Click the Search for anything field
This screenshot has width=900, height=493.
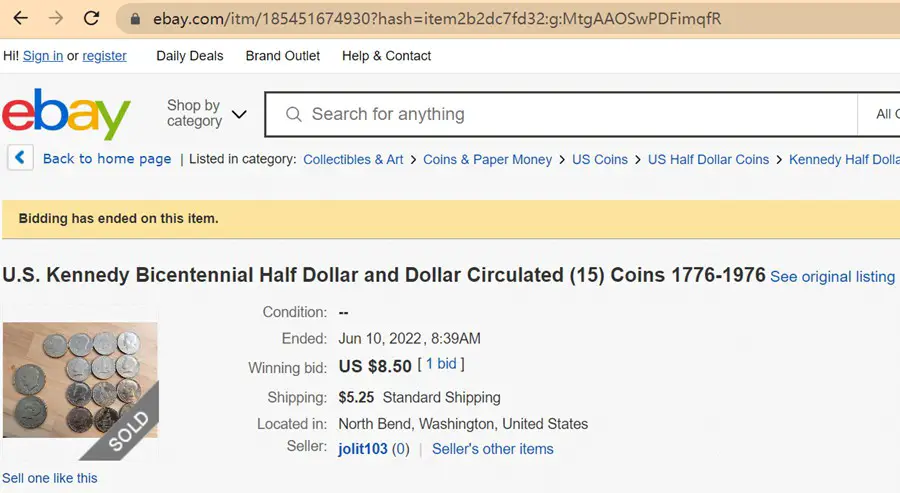tap(560, 114)
